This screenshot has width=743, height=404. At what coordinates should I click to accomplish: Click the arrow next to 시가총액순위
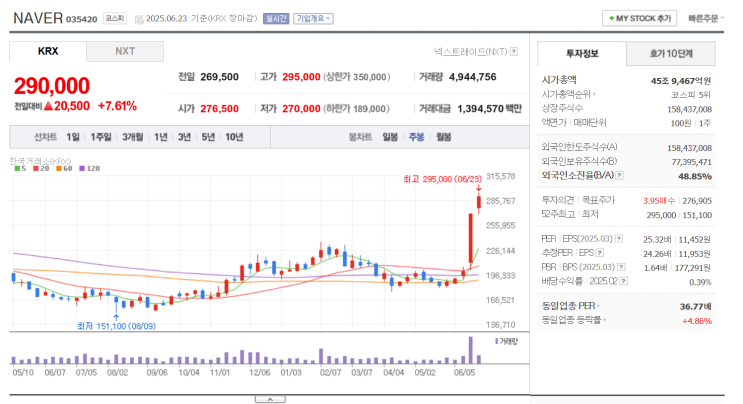tap(594, 94)
